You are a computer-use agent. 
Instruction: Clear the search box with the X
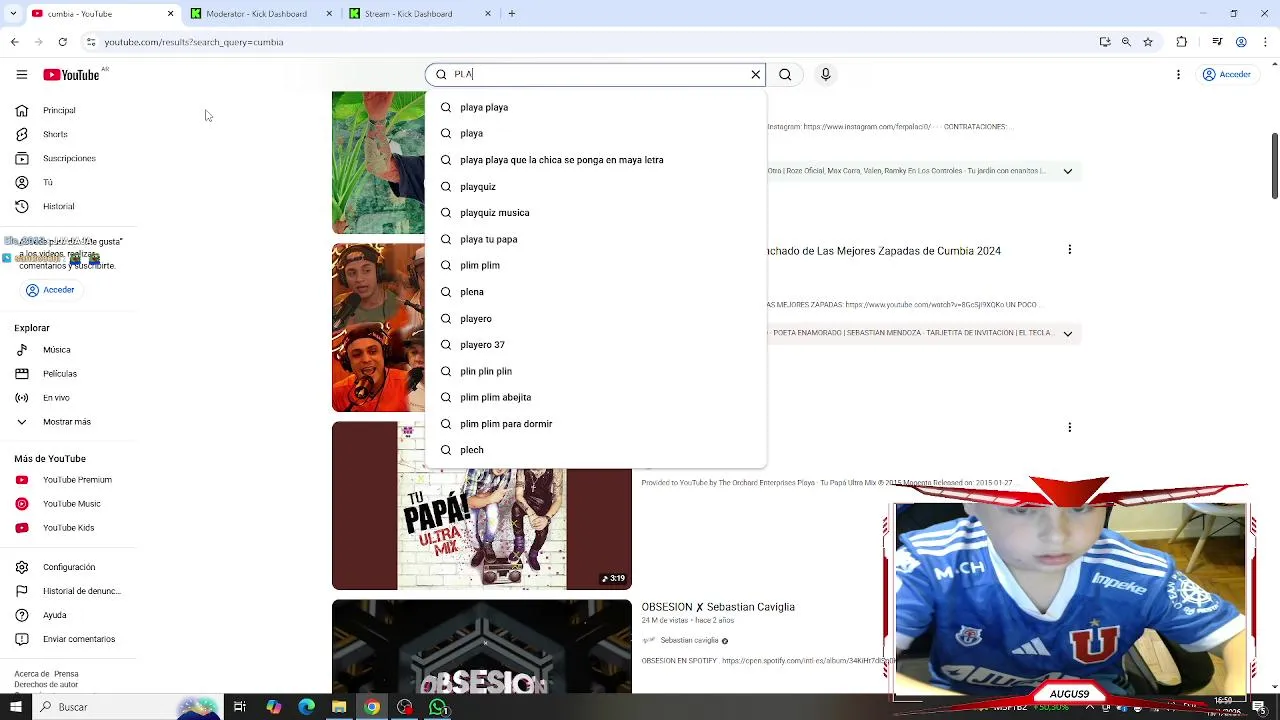[756, 74]
